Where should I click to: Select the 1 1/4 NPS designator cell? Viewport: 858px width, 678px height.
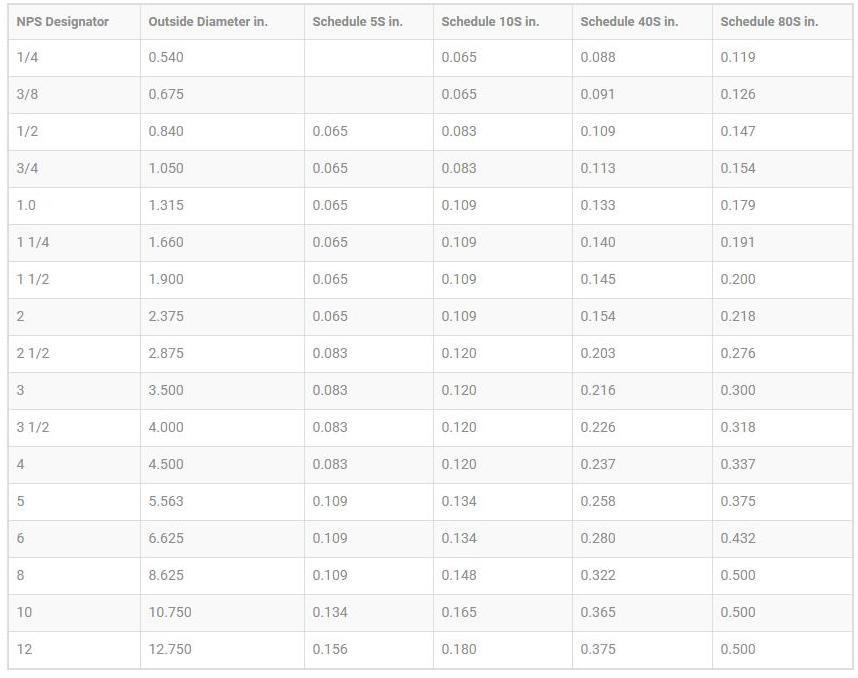click(33, 242)
